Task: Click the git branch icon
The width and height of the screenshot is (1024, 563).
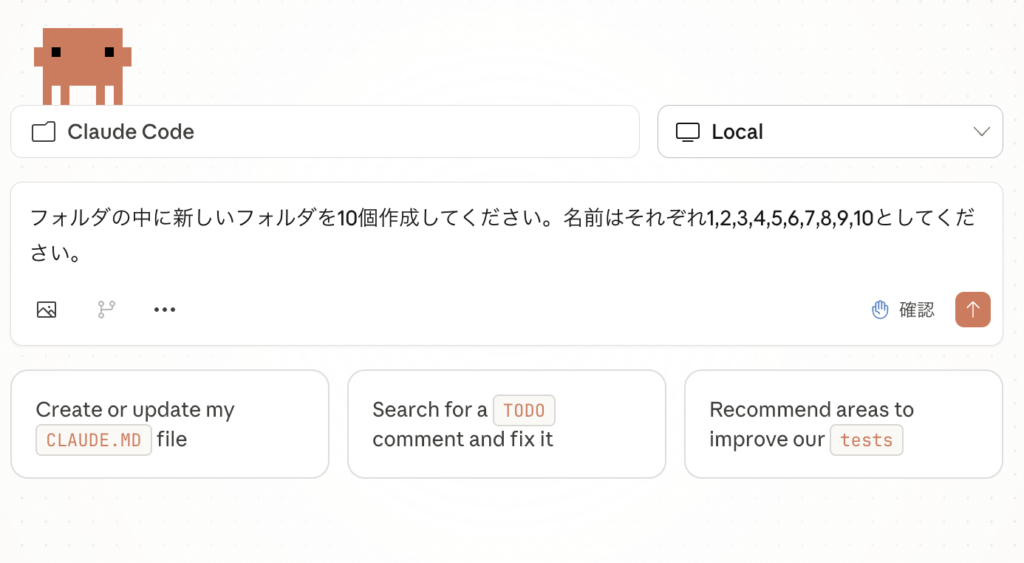Action: point(106,310)
